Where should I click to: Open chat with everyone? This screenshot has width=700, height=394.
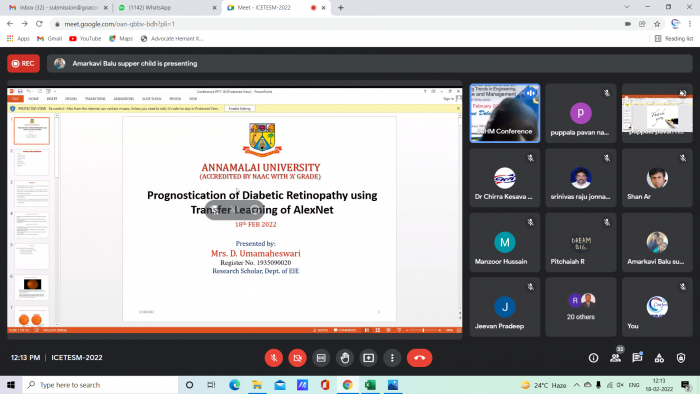tap(637, 358)
